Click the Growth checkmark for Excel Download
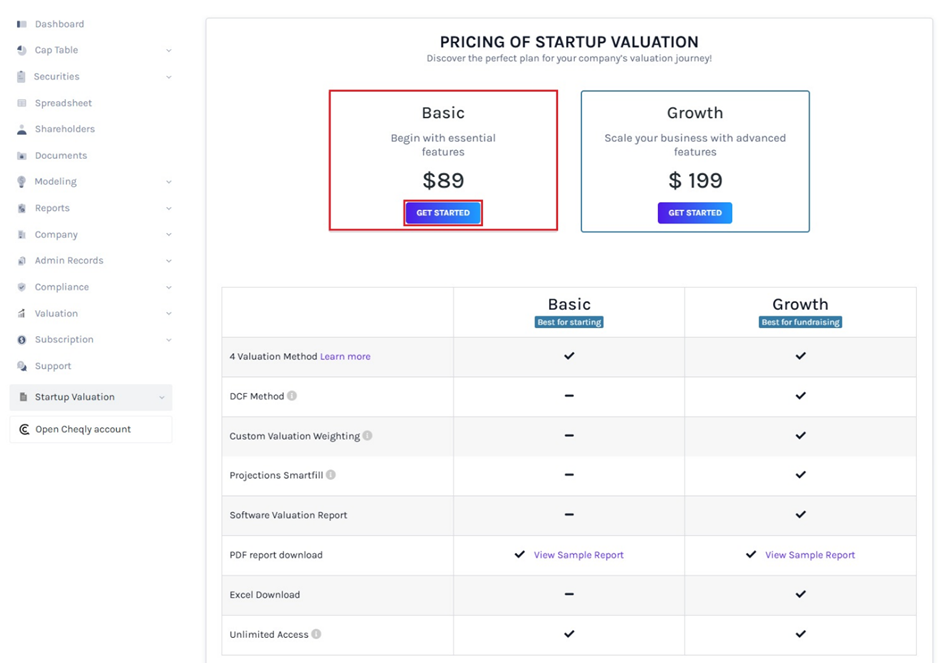 pos(800,594)
